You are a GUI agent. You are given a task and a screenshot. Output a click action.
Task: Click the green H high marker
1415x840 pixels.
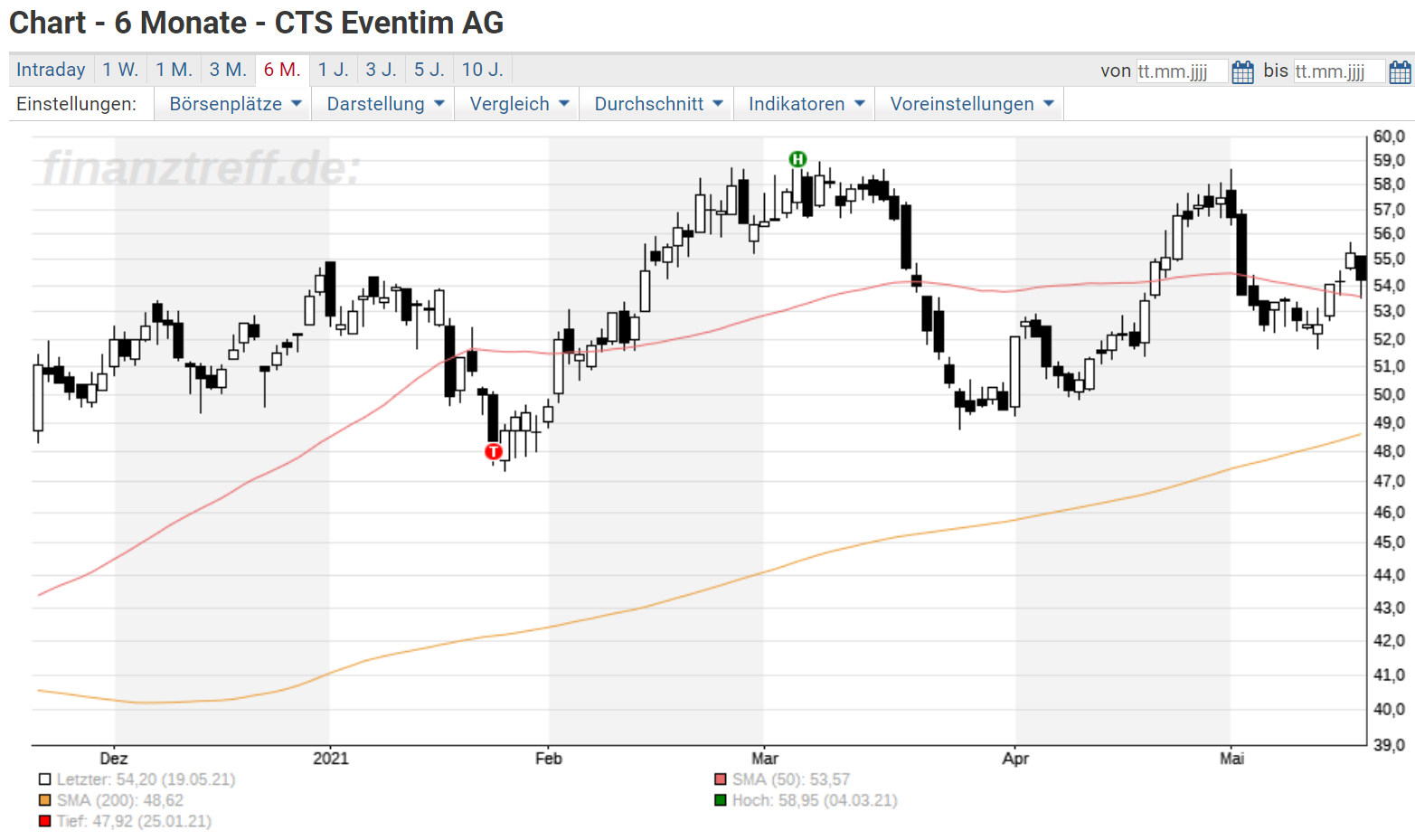[797, 159]
